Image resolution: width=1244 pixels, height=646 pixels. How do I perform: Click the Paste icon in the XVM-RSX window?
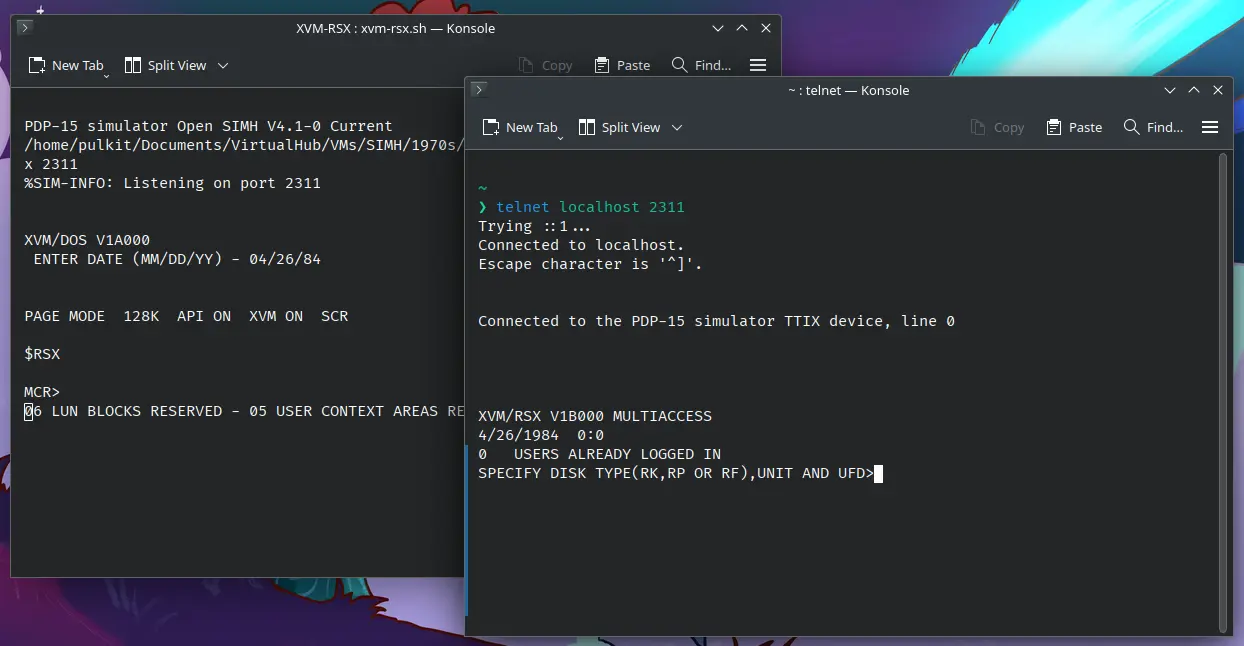click(x=622, y=65)
